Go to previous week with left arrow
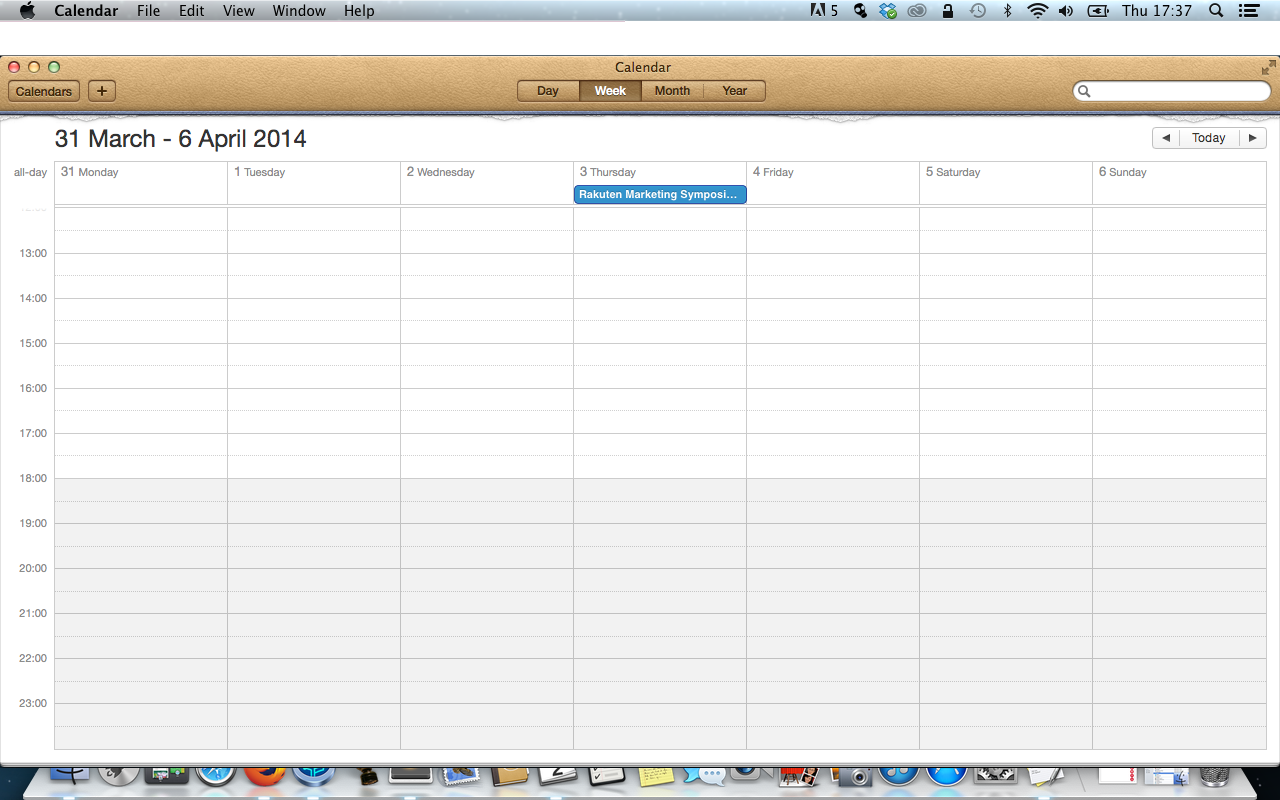 click(1165, 138)
